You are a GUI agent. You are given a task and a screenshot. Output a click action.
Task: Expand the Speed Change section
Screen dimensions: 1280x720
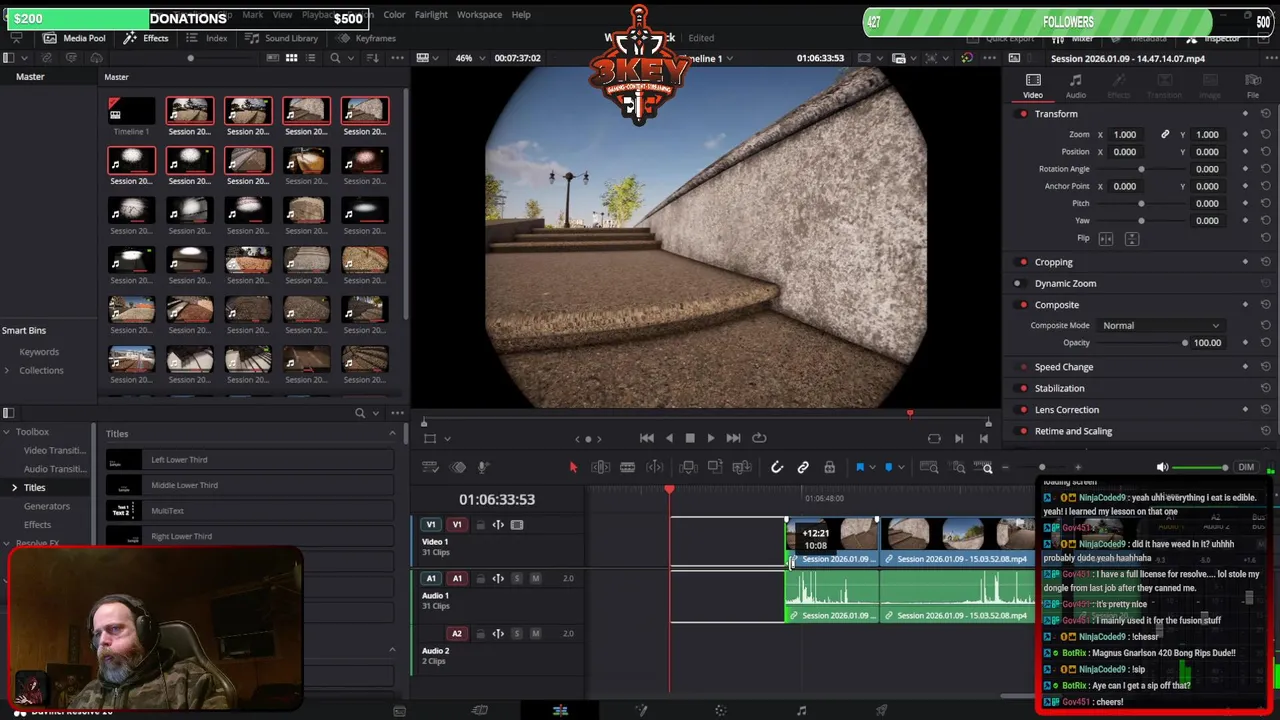click(x=1064, y=367)
